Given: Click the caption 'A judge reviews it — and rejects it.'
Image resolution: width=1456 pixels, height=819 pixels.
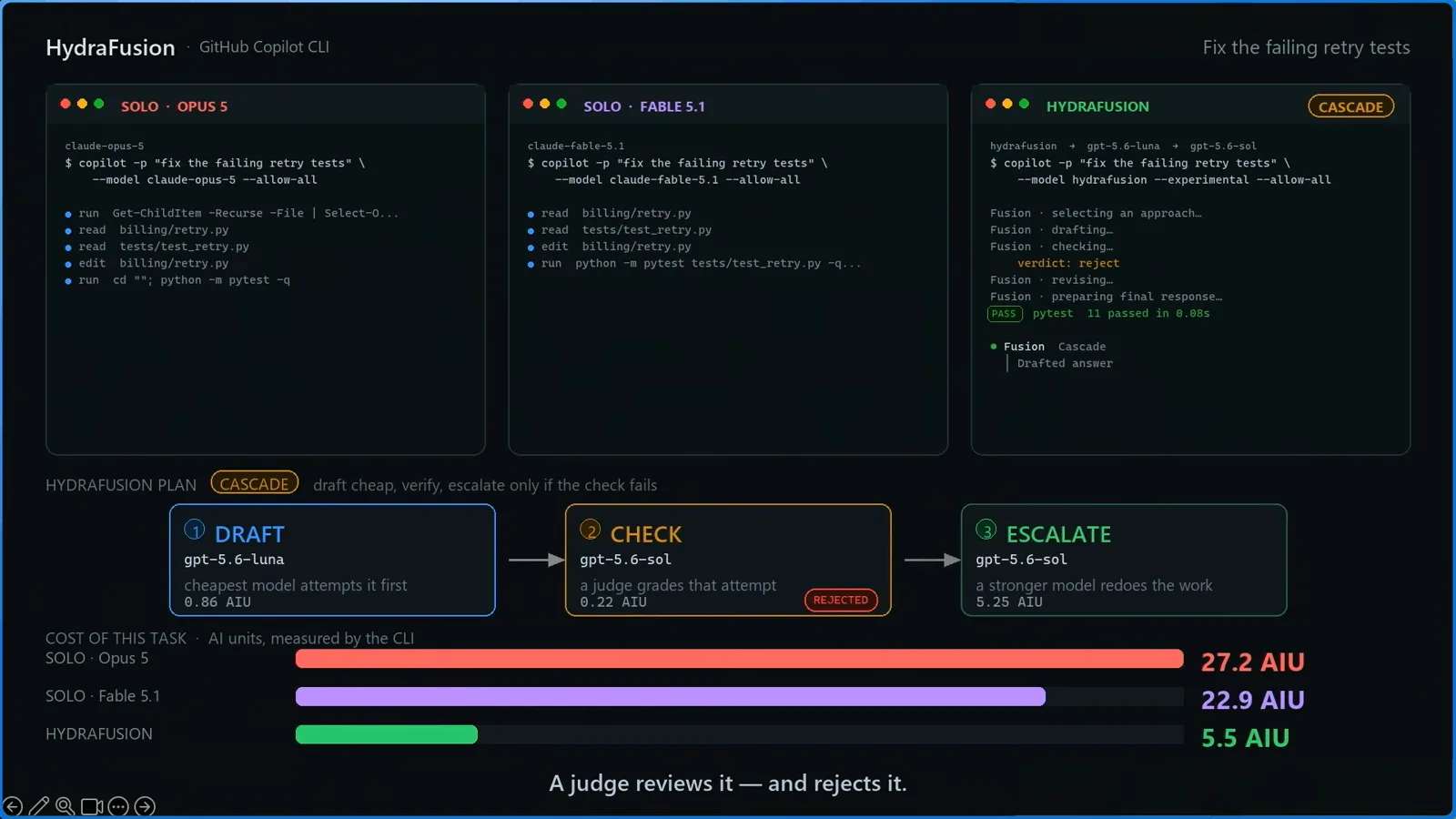Looking at the screenshot, I should click(x=728, y=784).
